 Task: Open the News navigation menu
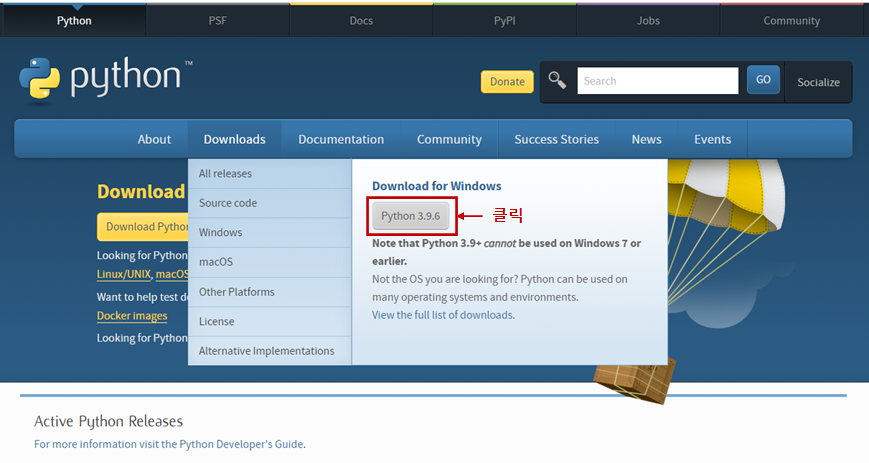pyautogui.click(x=646, y=139)
